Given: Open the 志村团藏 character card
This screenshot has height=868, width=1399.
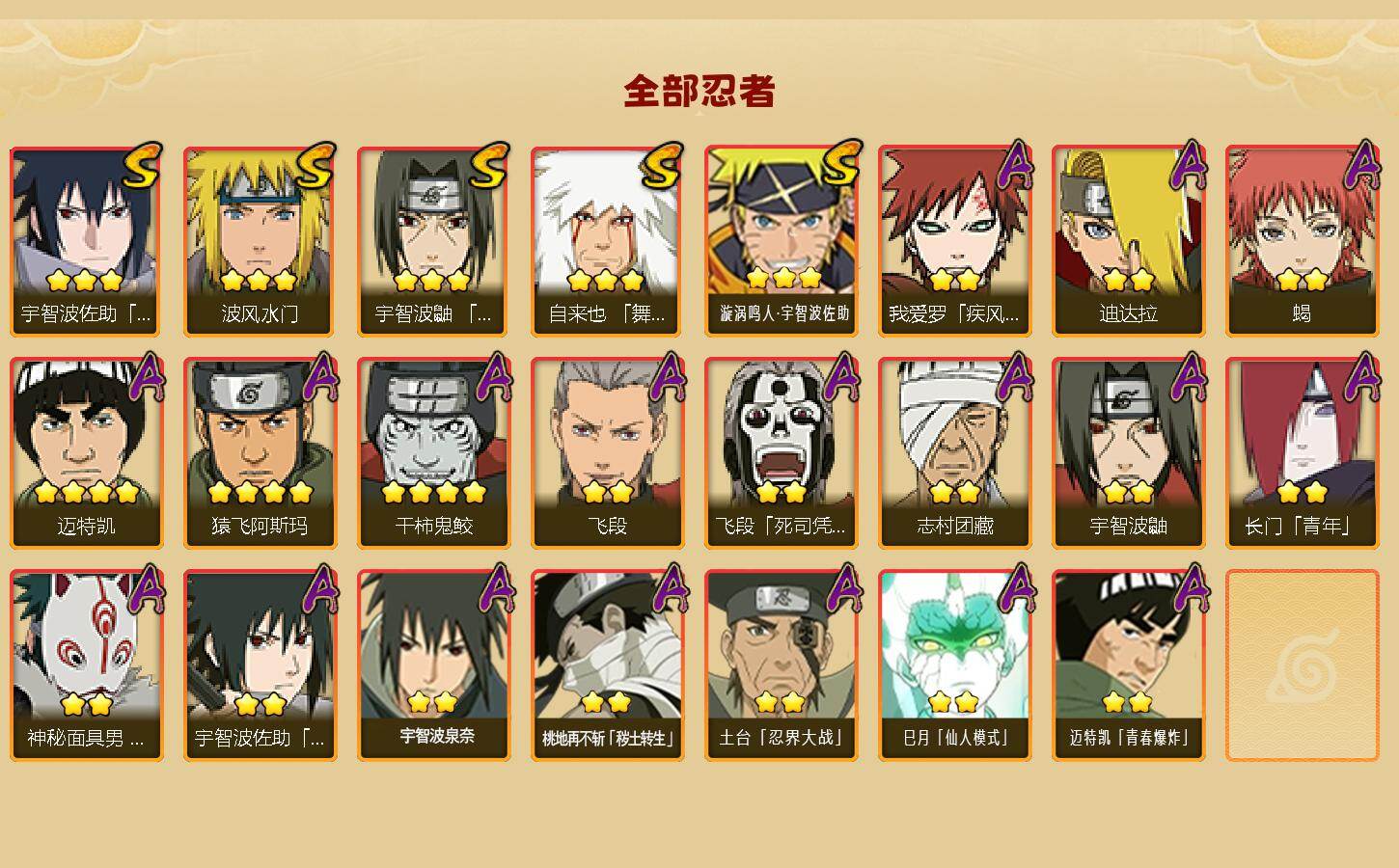Looking at the screenshot, I should [x=954, y=453].
